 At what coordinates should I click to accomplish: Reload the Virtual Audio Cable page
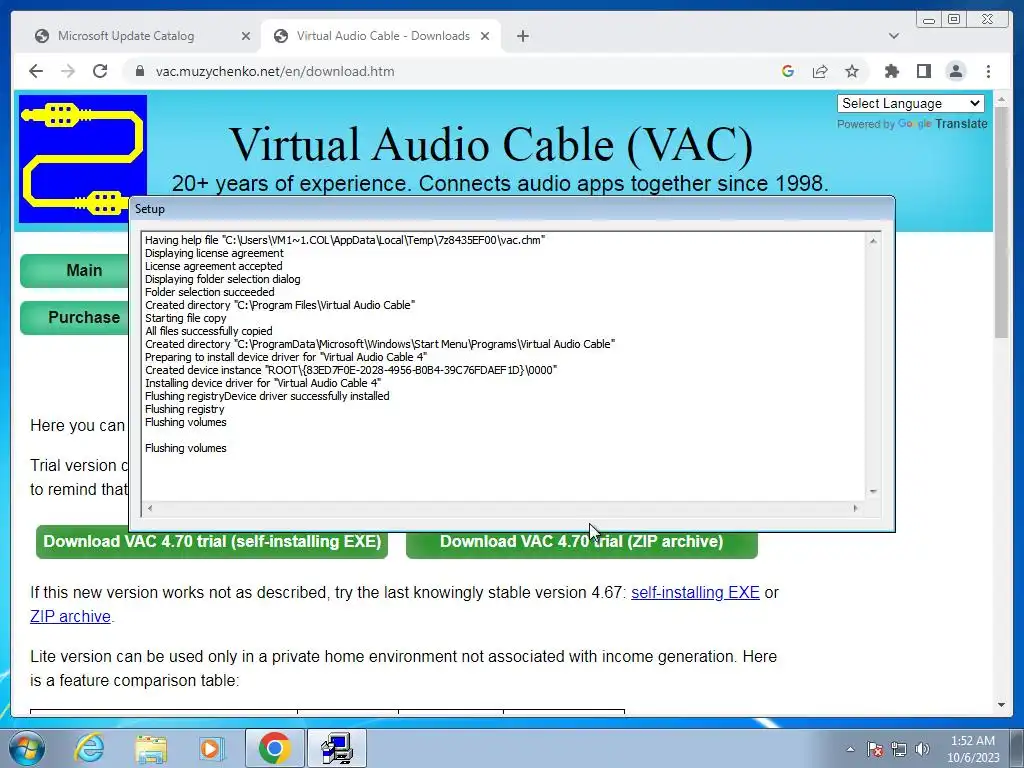100,71
